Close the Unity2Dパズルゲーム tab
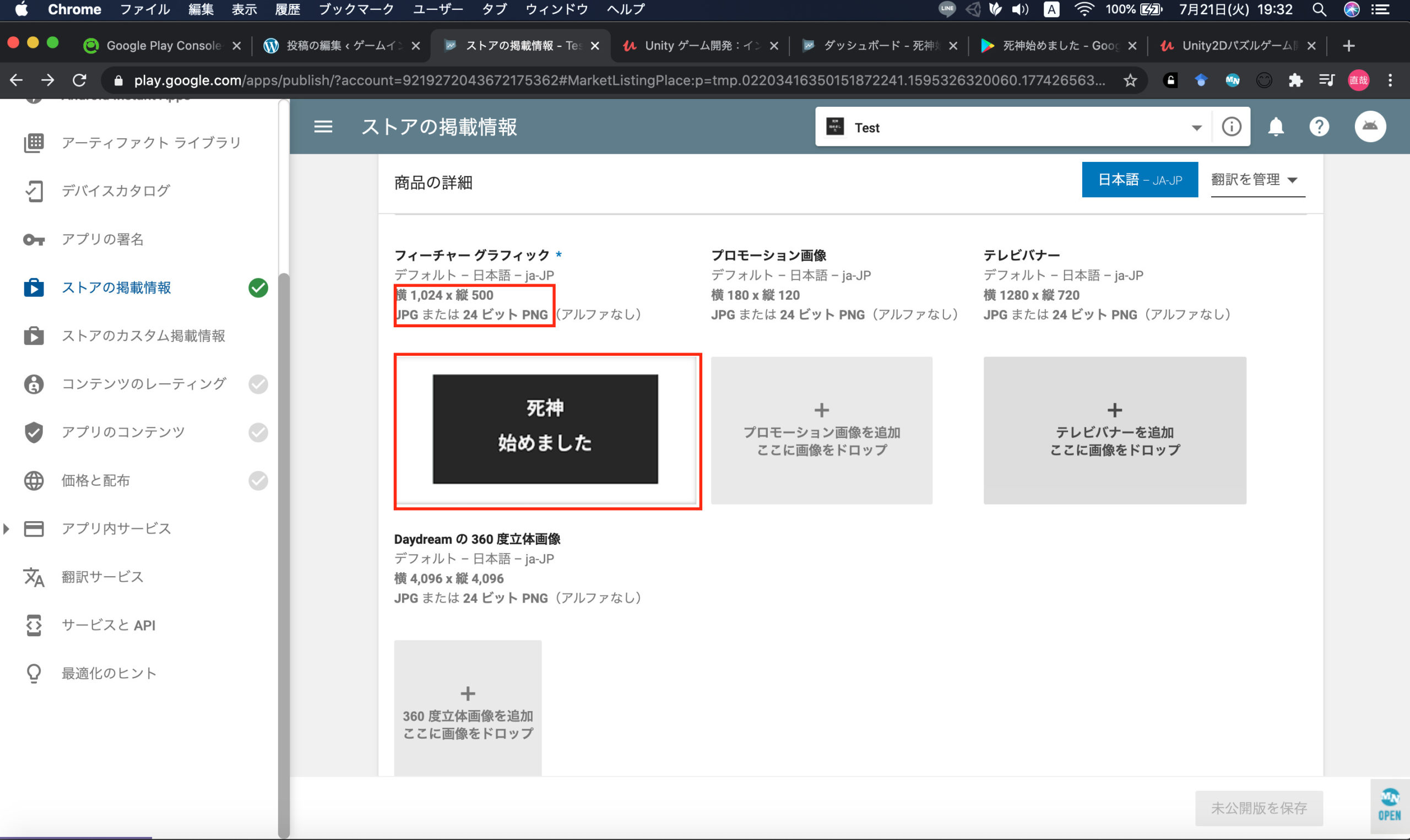The image size is (1410, 840). pyautogui.click(x=1311, y=46)
